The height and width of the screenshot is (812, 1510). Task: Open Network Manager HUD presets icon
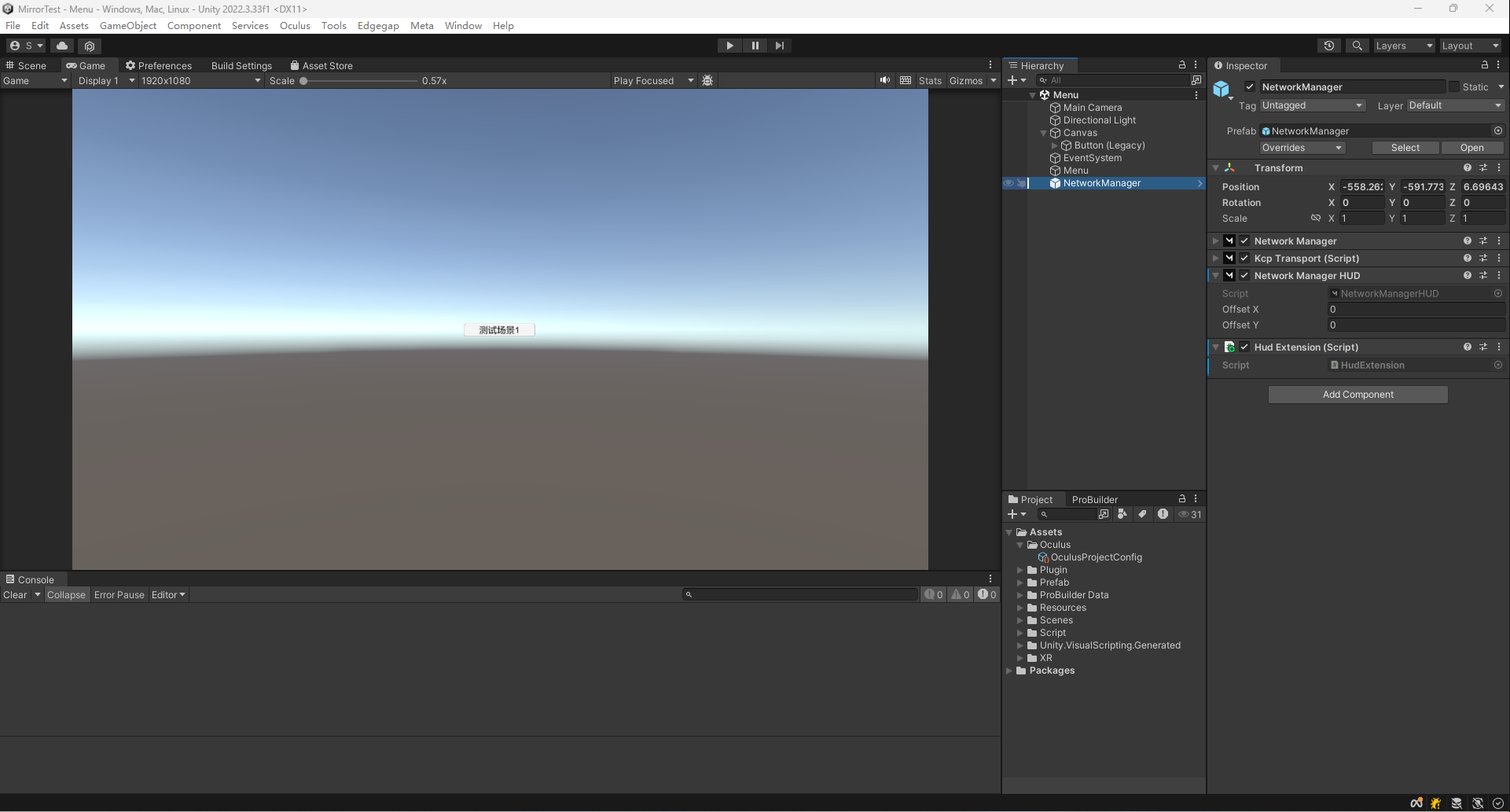pos(1483,276)
